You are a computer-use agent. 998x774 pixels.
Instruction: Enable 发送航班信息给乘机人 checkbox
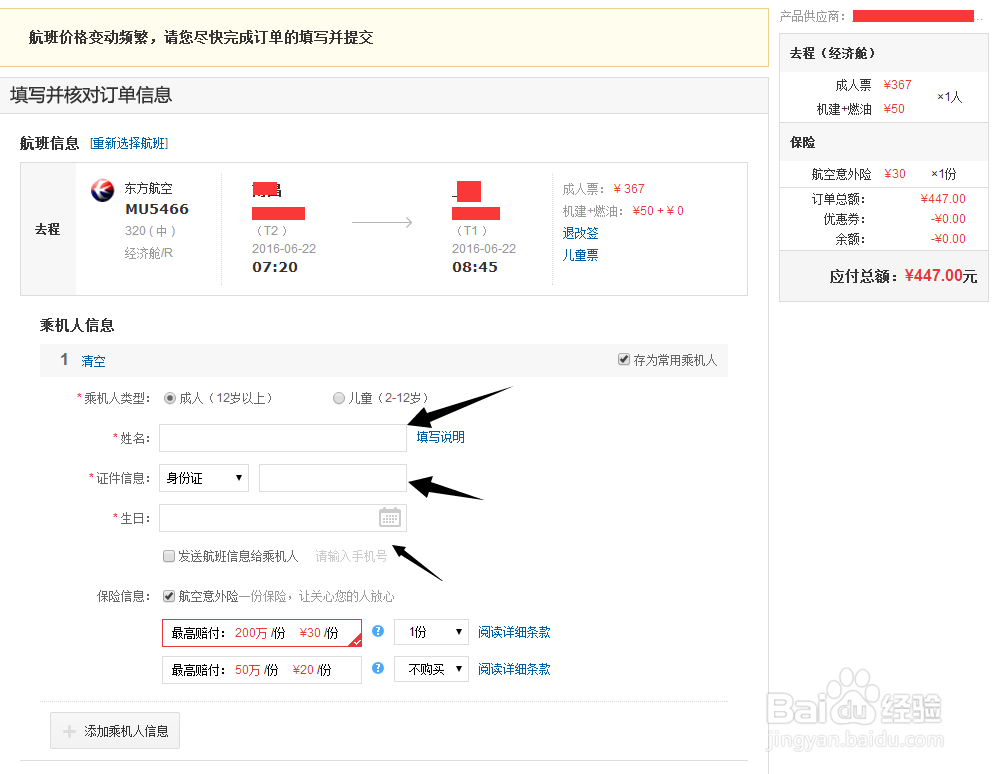click(x=169, y=556)
